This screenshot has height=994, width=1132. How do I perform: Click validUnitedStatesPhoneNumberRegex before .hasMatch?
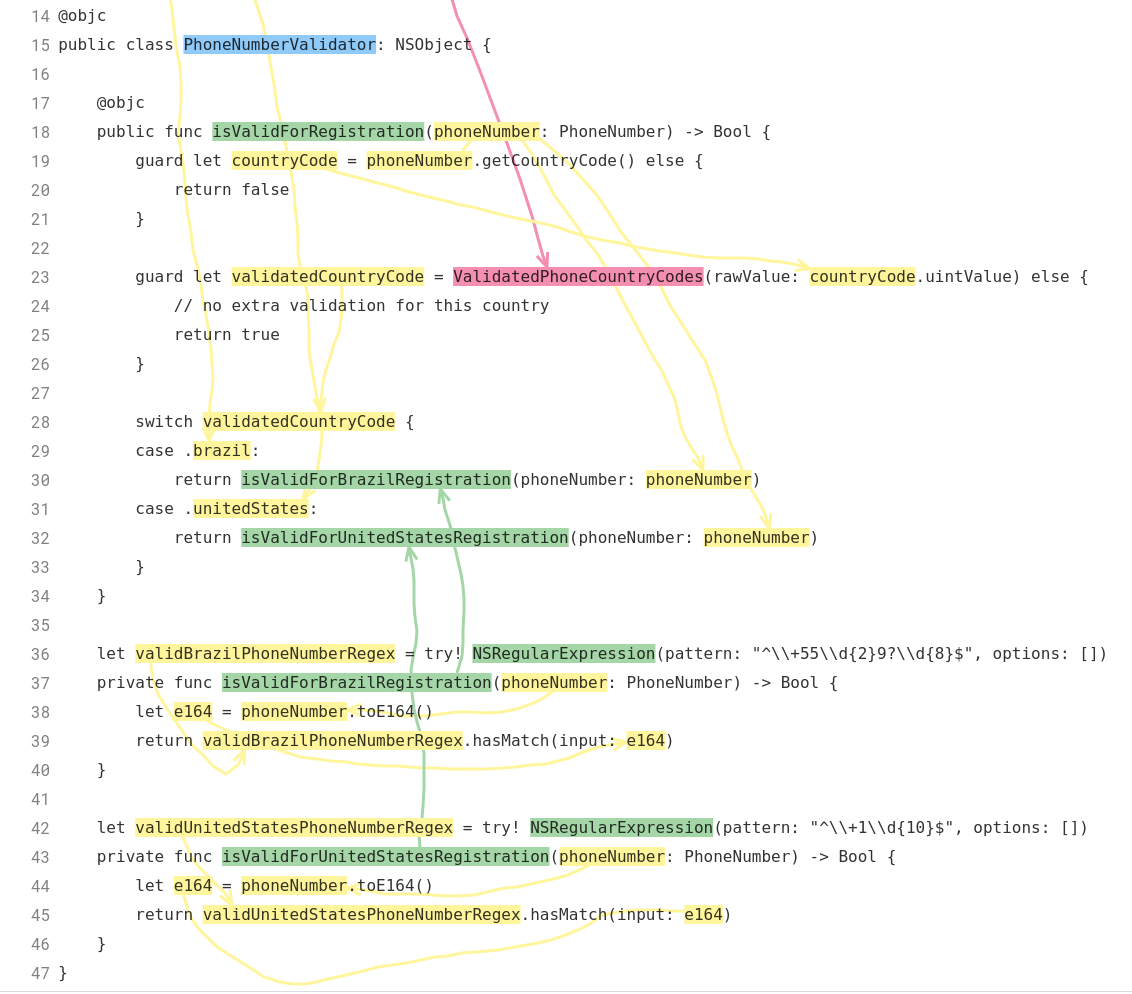(362, 915)
